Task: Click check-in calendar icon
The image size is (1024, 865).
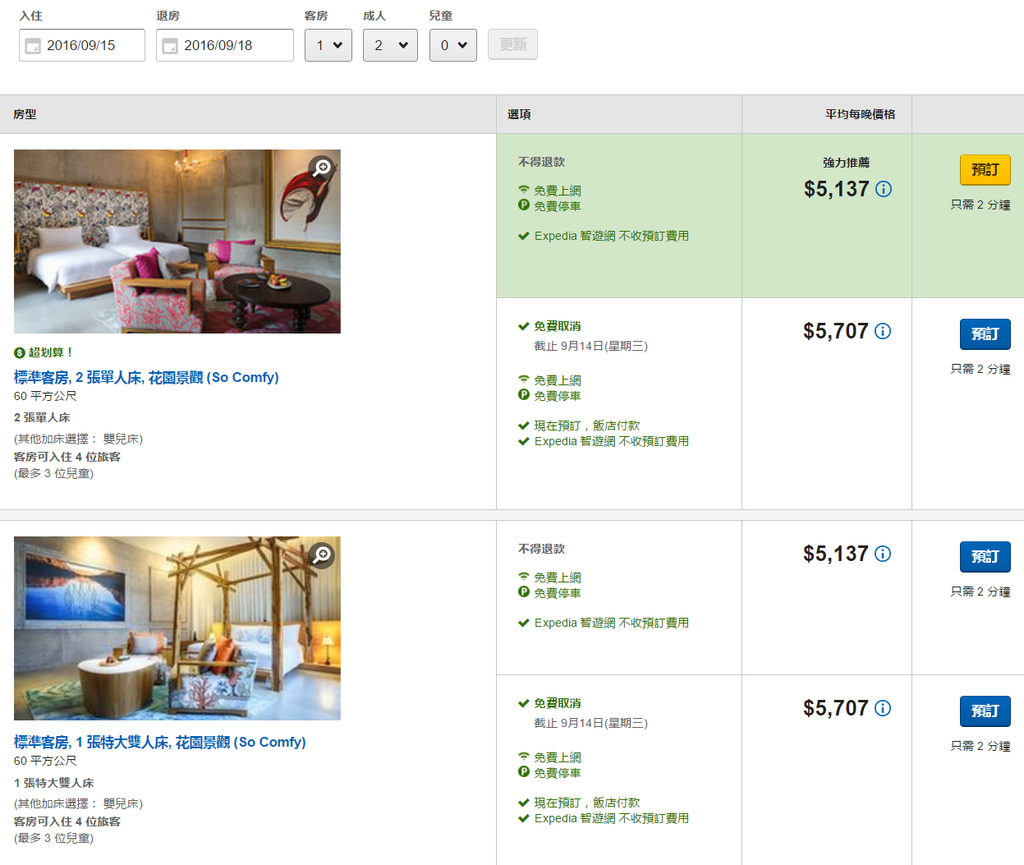Action: point(33,46)
